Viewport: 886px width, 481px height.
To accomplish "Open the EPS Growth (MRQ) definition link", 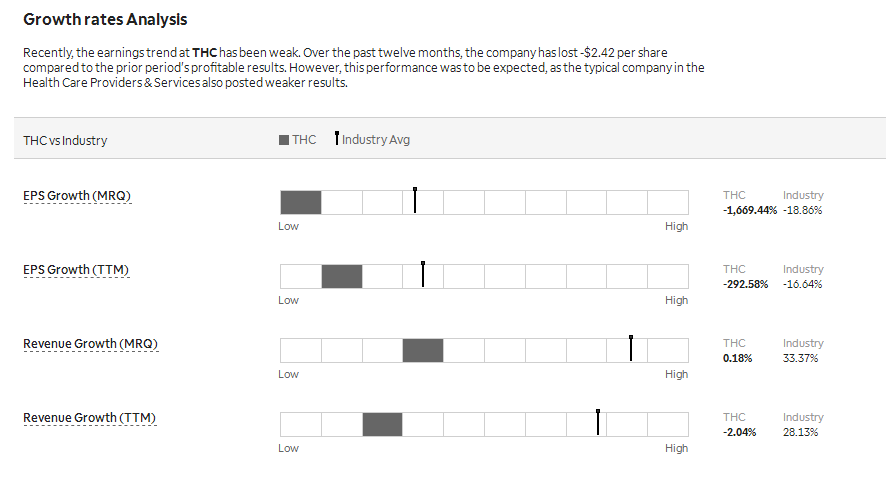I will pyautogui.click(x=77, y=196).
